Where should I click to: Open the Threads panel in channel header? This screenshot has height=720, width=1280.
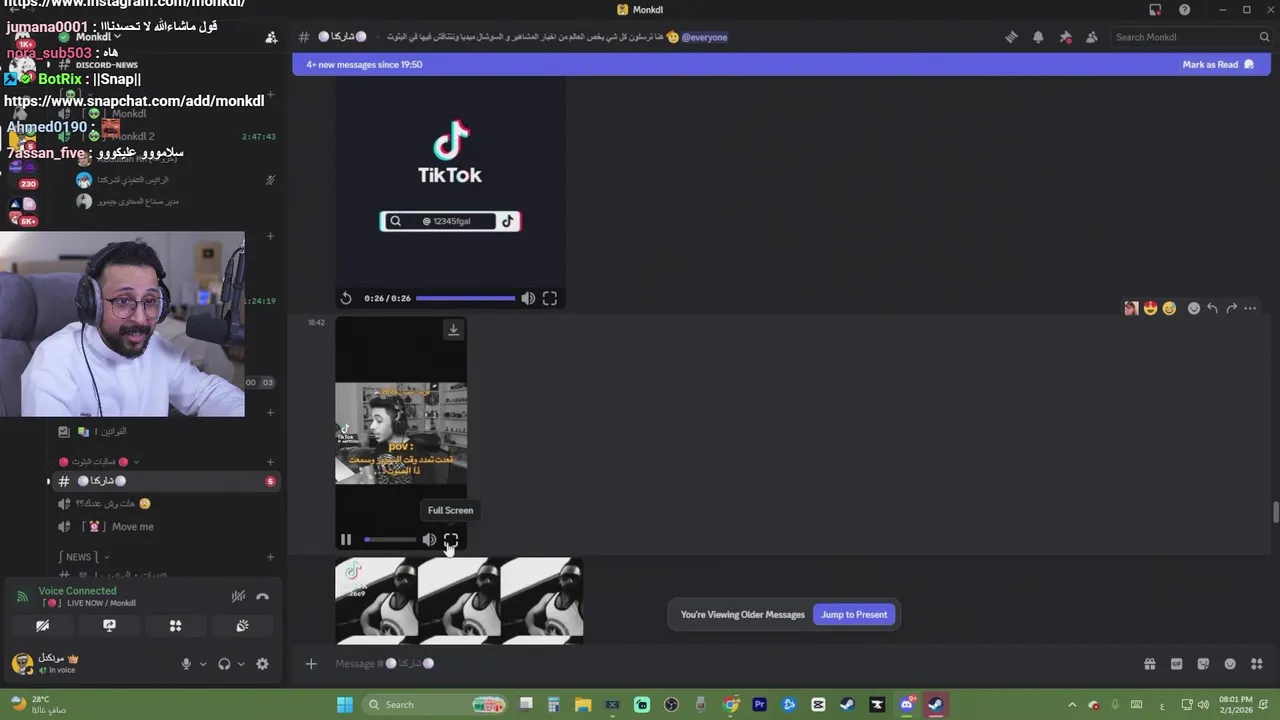[1011, 37]
